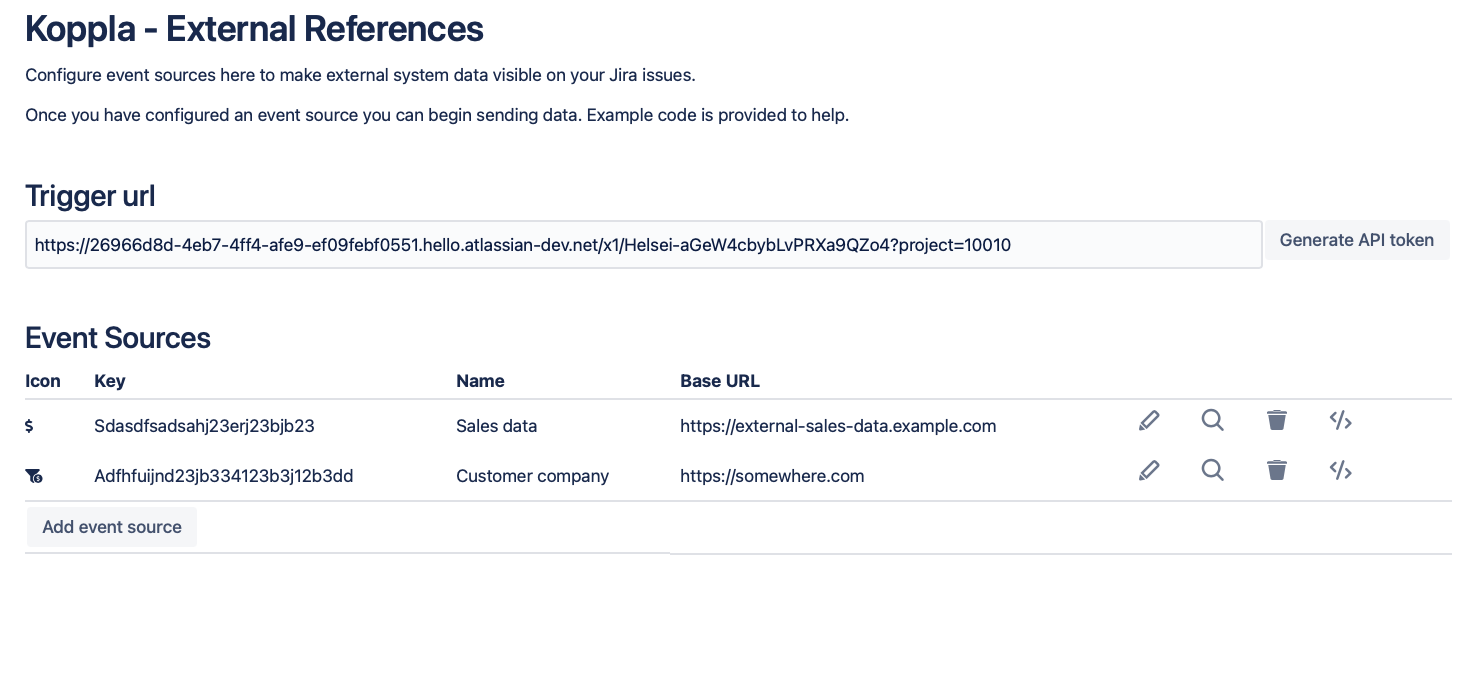Click the Event Sources heading
This screenshot has width=1467, height=684.
coord(118,338)
